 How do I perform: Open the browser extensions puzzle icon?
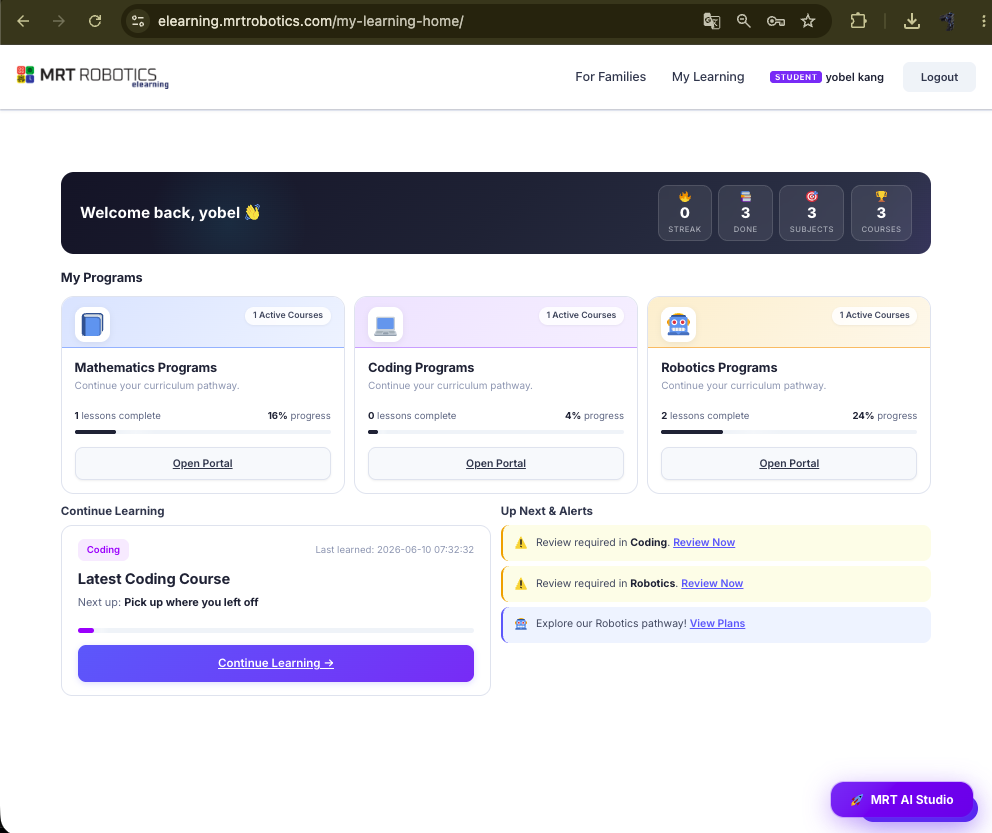[x=858, y=21]
